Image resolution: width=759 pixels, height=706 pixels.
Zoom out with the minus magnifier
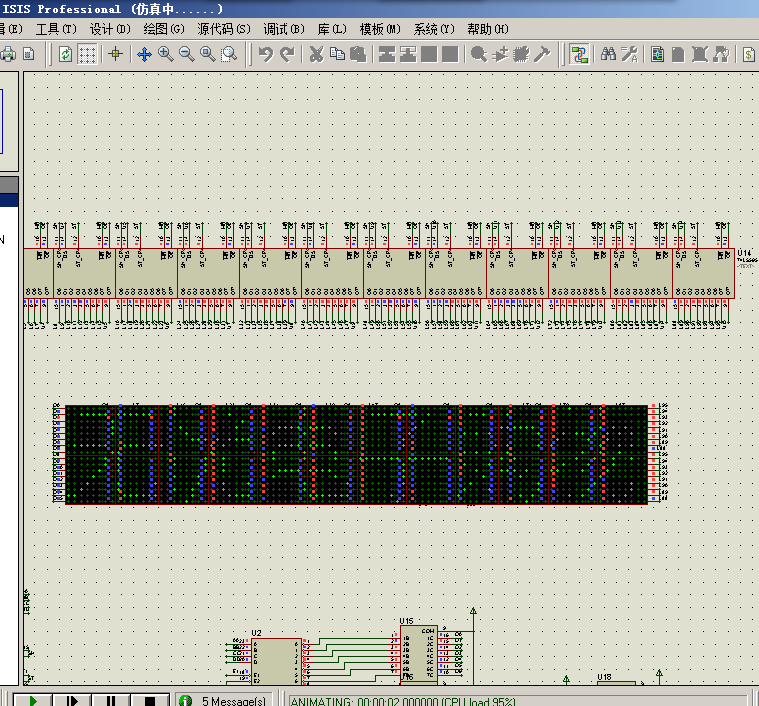pos(187,54)
